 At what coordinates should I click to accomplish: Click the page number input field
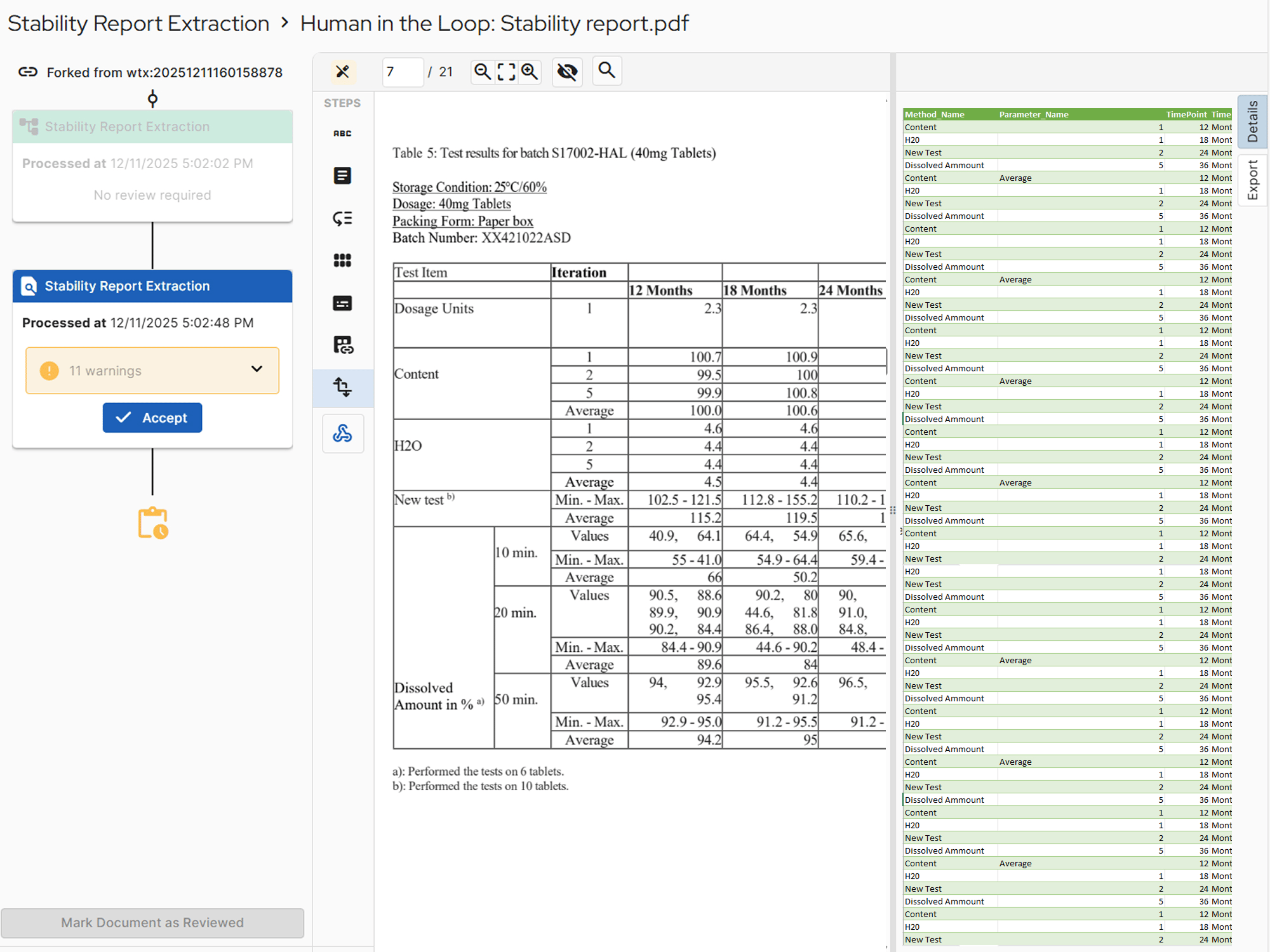point(403,72)
